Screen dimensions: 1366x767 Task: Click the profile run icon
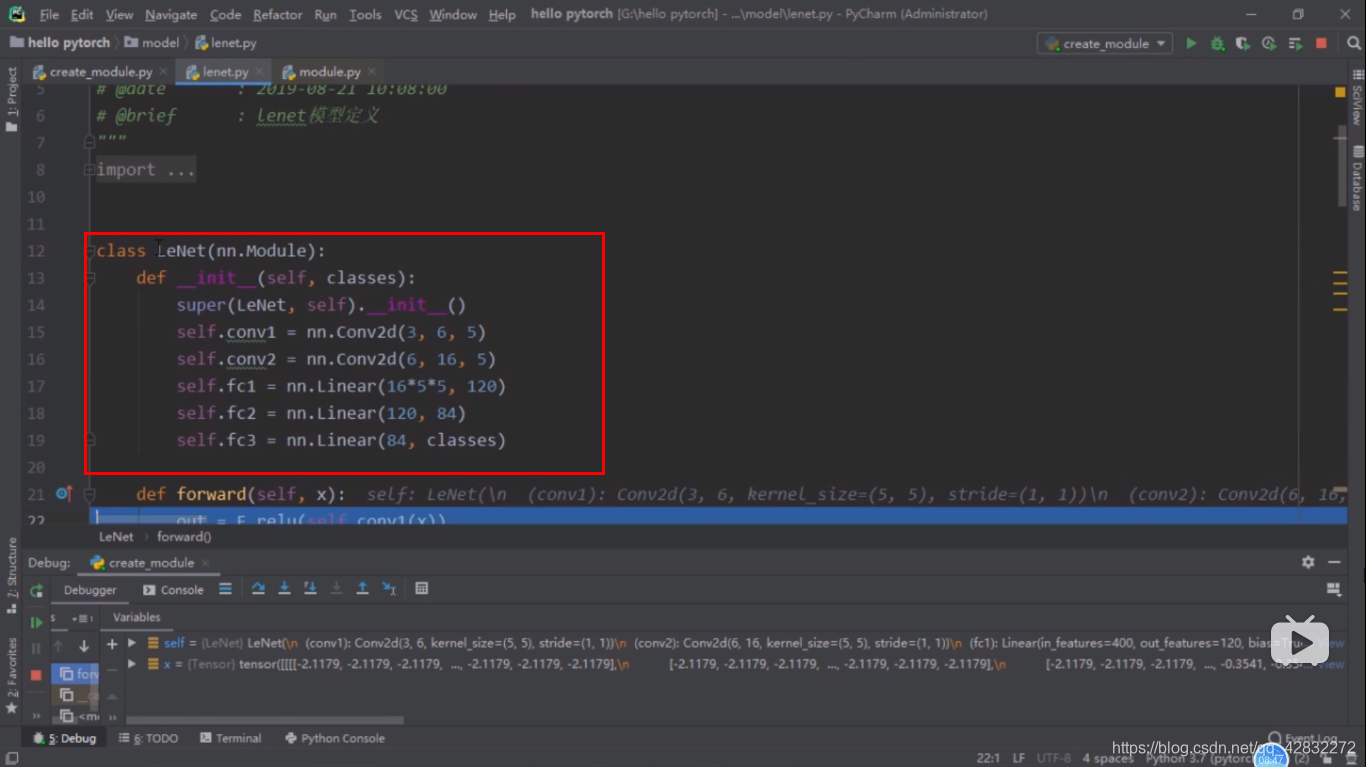(x=1269, y=43)
